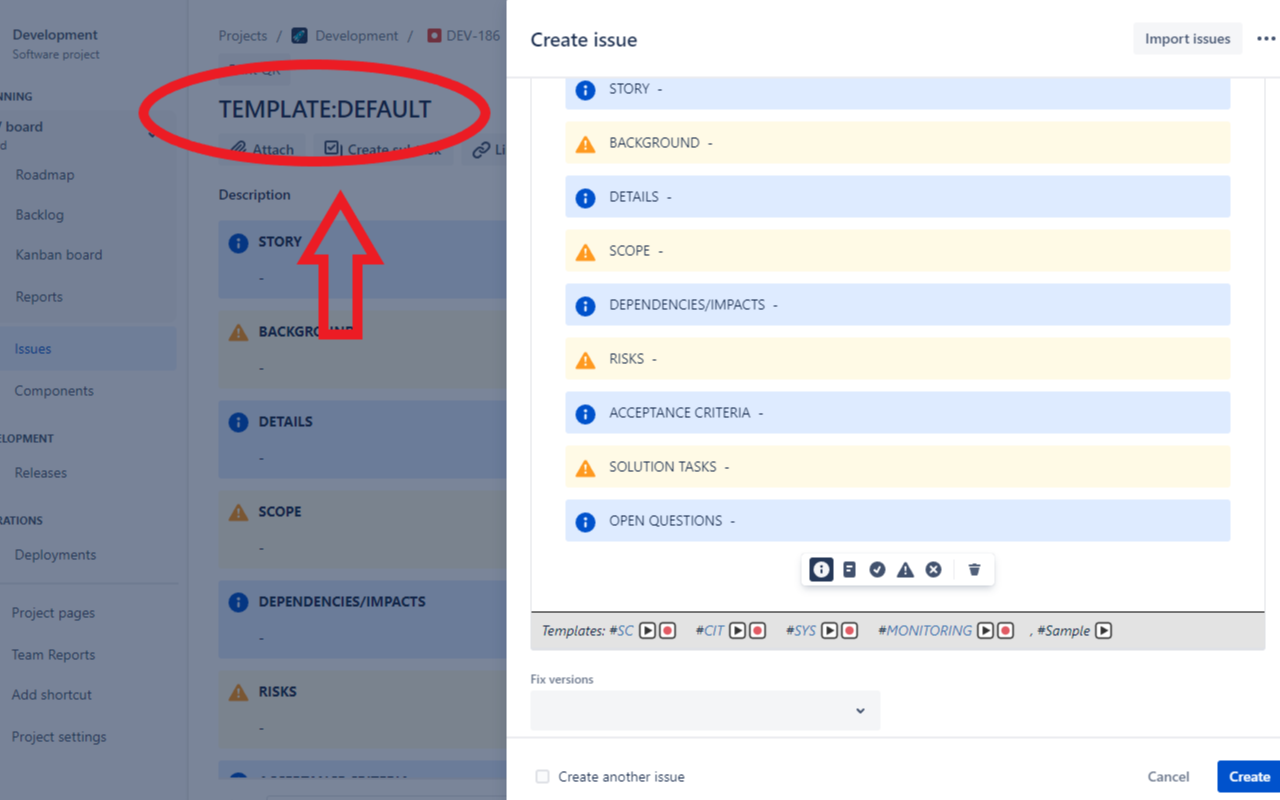Viewport: 1280px width, 800px height.
Task: Click the info icon on DETAILS panel in dialog
Action: click(x=586, y=198)
